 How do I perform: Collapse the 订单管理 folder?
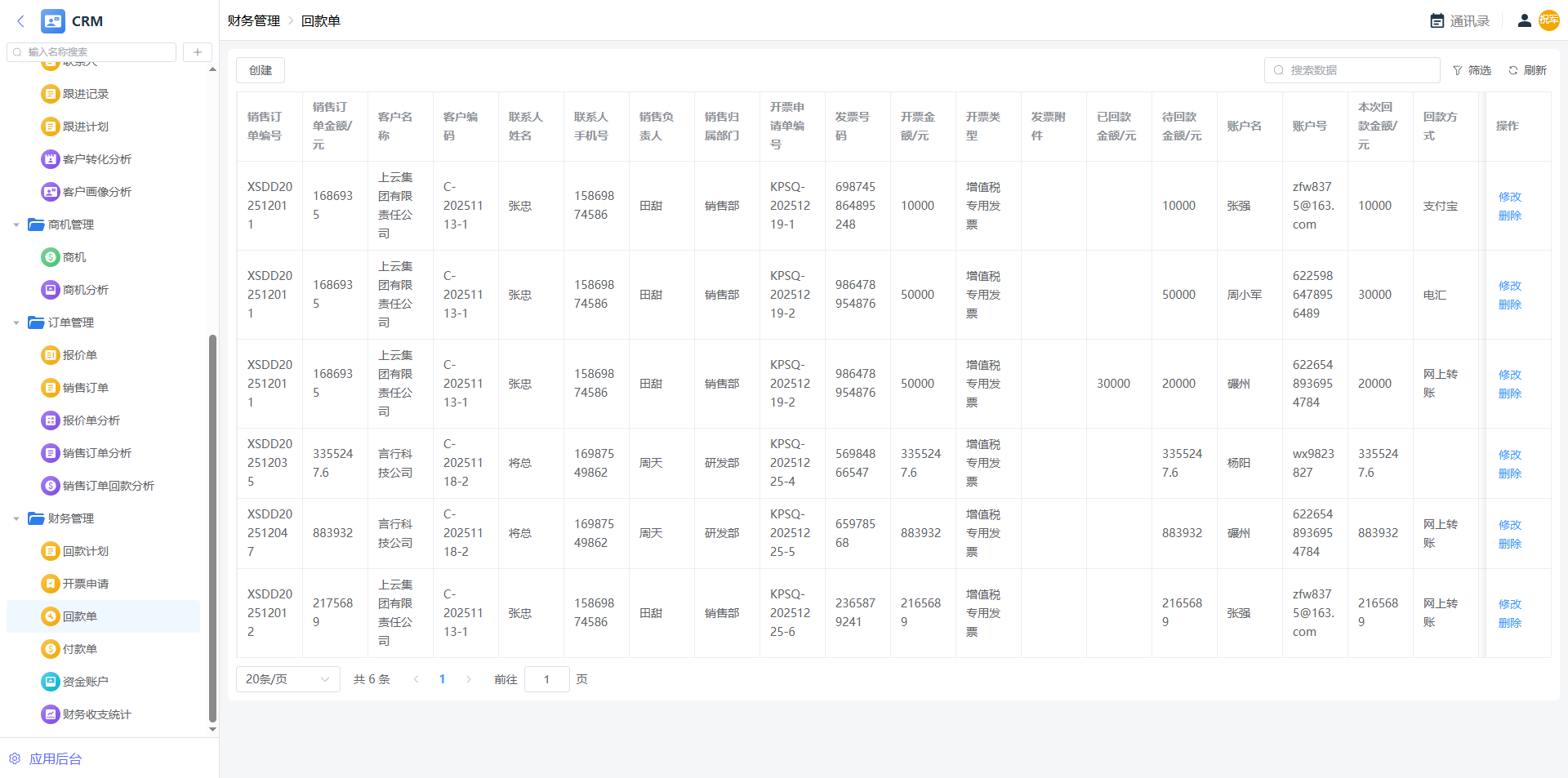click(x=16, y=322)
